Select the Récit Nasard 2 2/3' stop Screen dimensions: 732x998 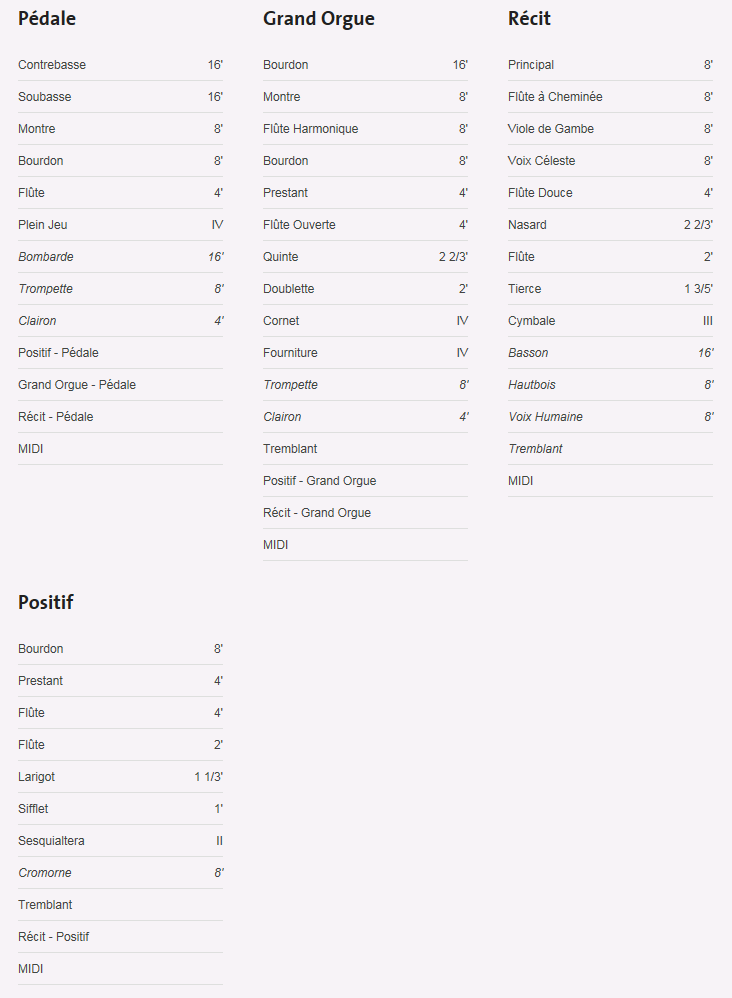(x=610, y=225)
